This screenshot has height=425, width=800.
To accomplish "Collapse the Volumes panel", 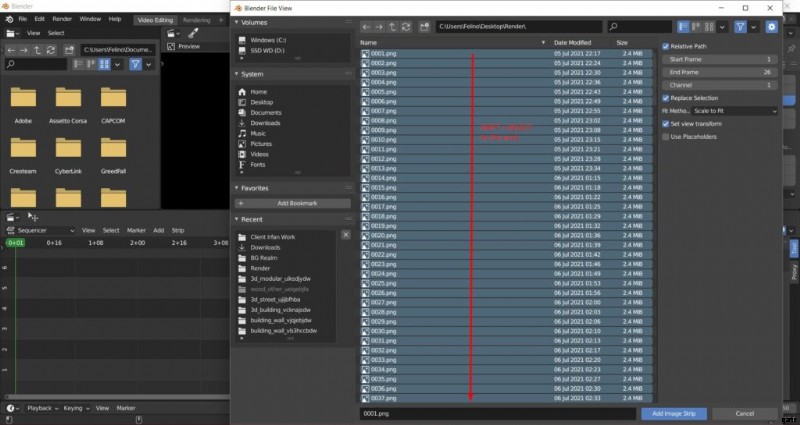I will point(238,21).
